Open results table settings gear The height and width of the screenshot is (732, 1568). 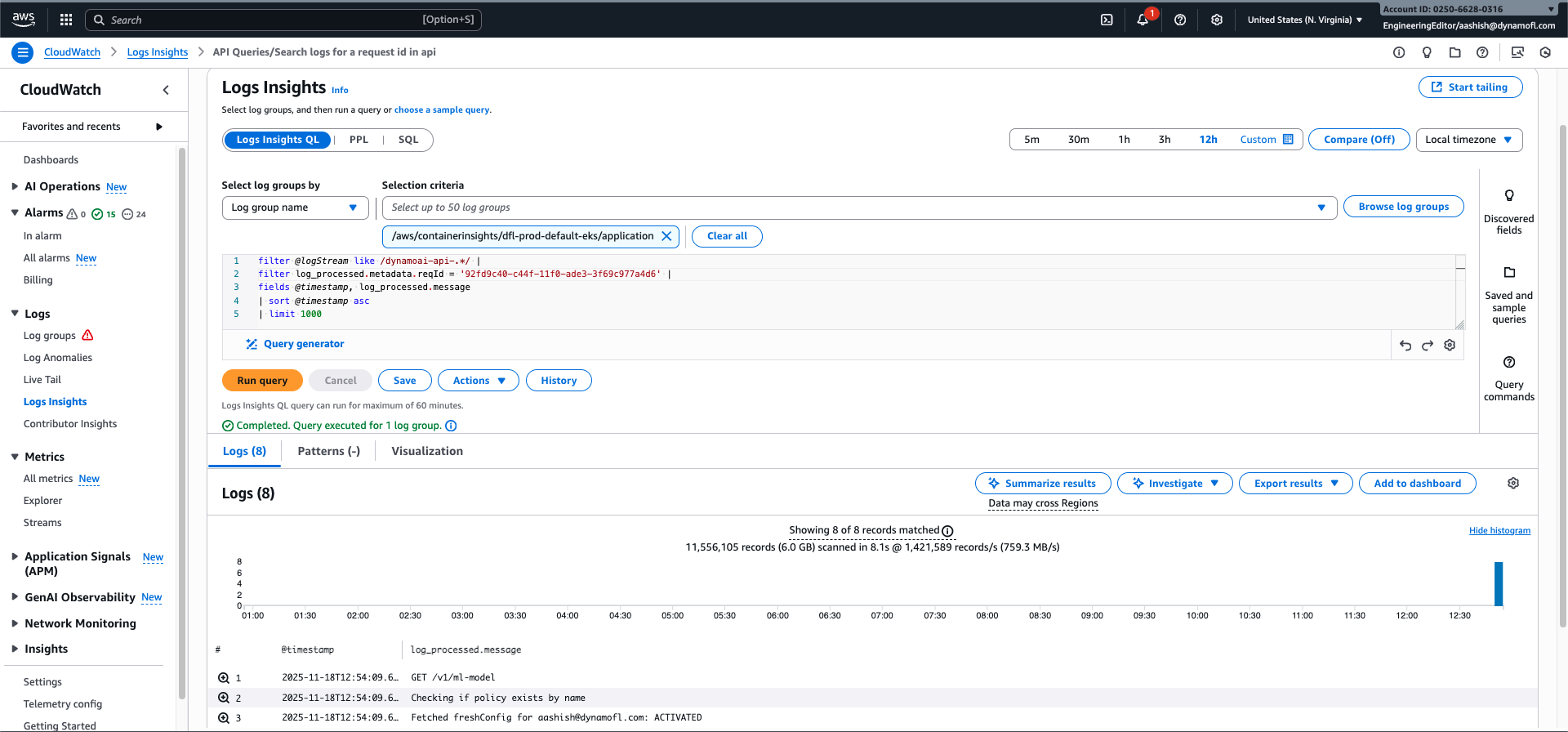coord(1513,484)
